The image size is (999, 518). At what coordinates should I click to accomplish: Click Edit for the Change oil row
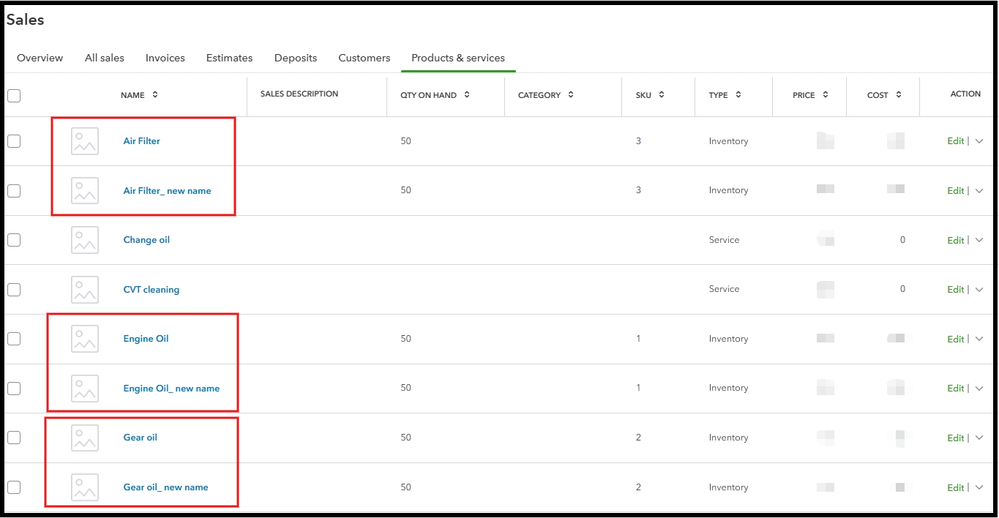955,240
